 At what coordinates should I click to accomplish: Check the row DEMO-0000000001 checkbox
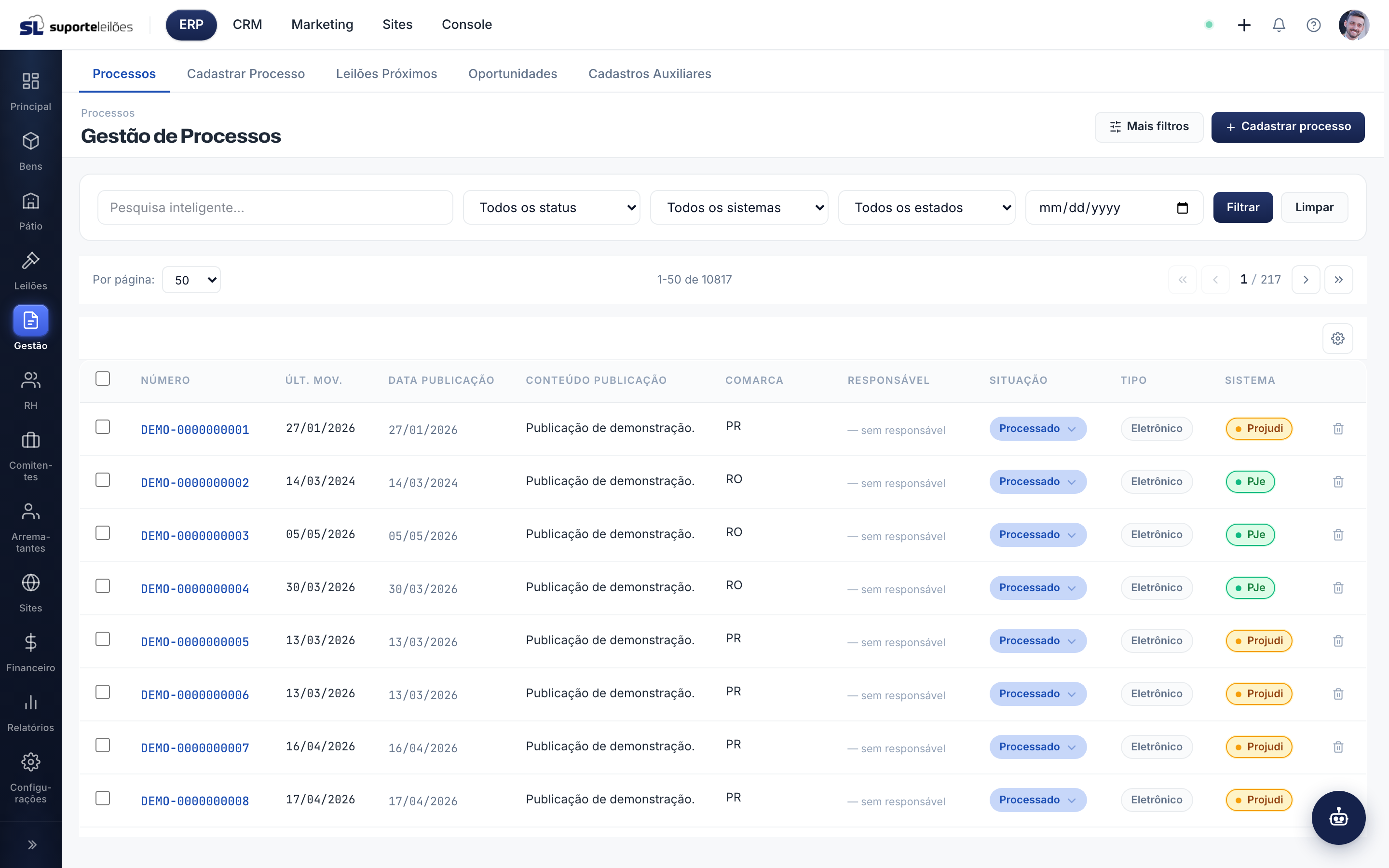(103, 427)
